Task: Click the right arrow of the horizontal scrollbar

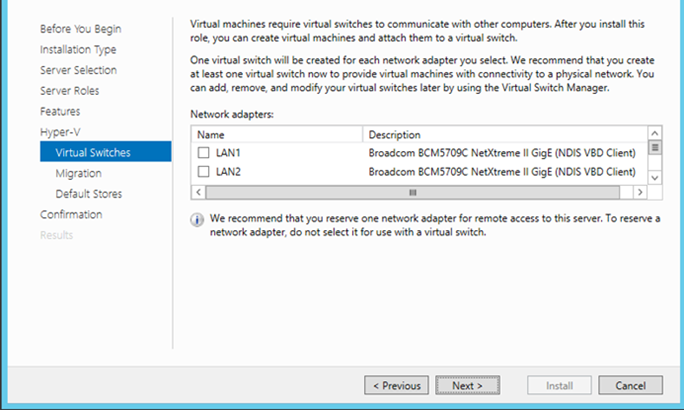Action: 640,192
